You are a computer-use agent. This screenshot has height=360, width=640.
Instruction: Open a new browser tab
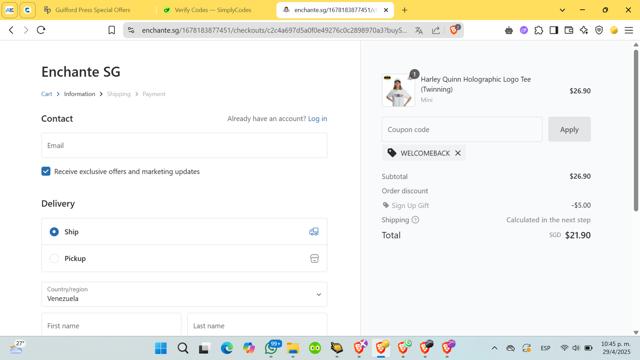coord(404,10)
